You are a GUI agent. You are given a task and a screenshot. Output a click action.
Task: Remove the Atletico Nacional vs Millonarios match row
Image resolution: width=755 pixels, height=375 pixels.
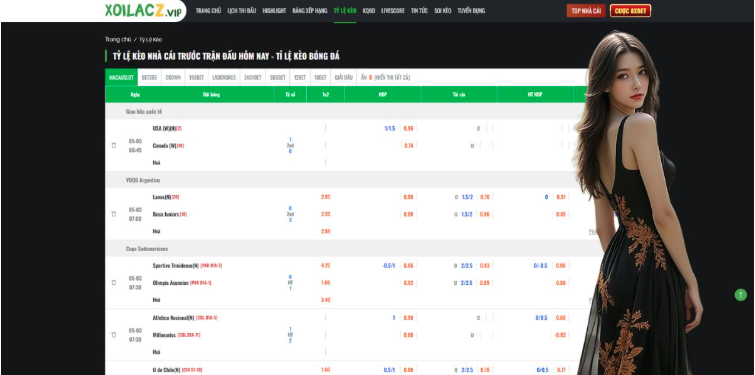[114, 335]
